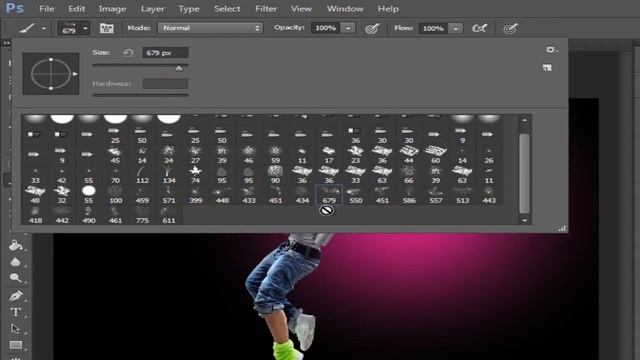Viewport: 640px width, 360px height.
Task: Choose the 433 brush preset
Action: click(x=249, y=195)
